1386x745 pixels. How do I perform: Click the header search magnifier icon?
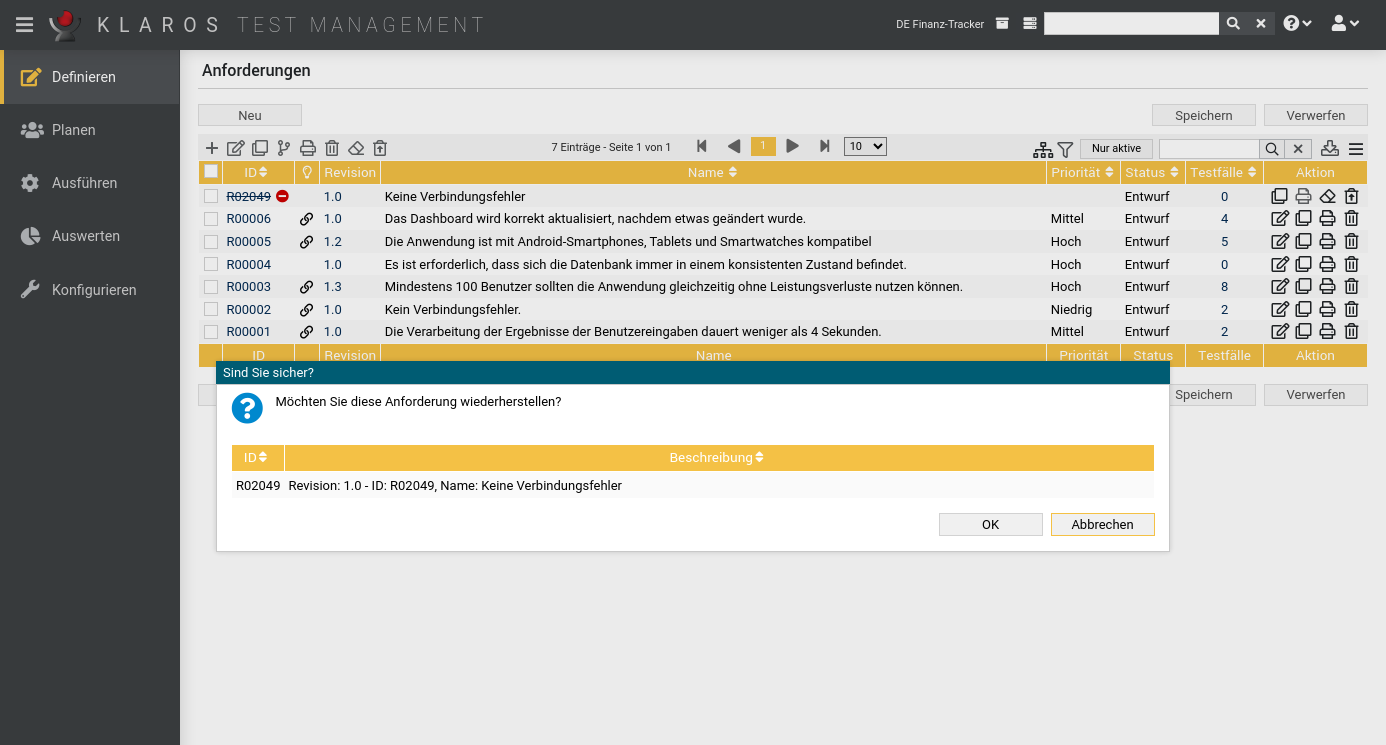tap(1233, 23)
